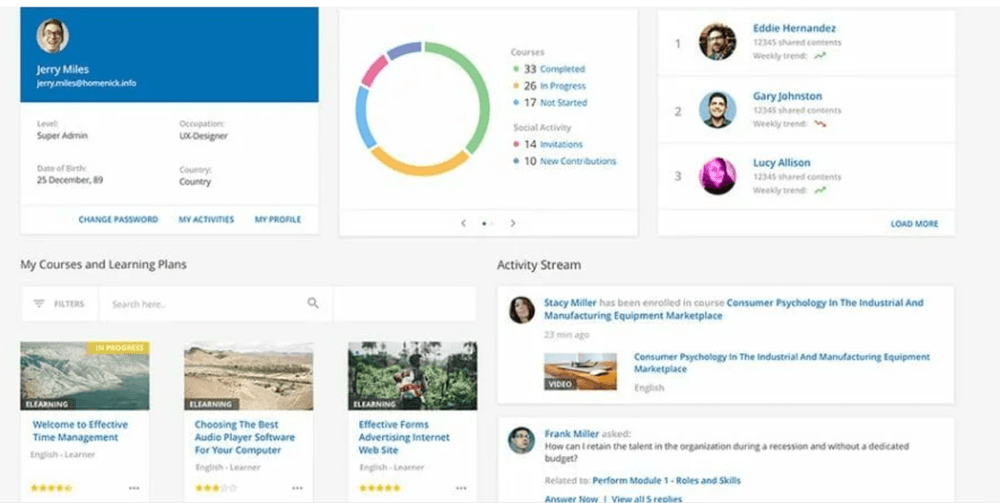Open the My Profile link
This screenshot has height=503, width=1000.
[x=277, y=220]
